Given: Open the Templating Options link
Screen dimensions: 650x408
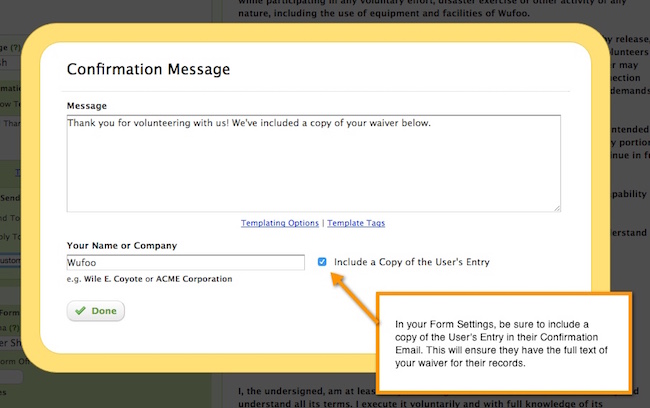Looking at the screenshot, I should click(x=280, y=223).
